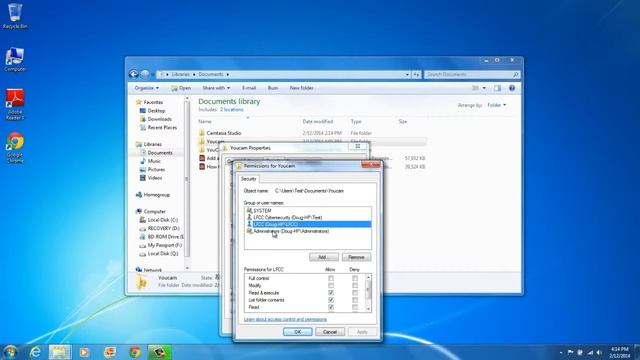
Task: Open access control and permissions link
Action: point(285,319)
